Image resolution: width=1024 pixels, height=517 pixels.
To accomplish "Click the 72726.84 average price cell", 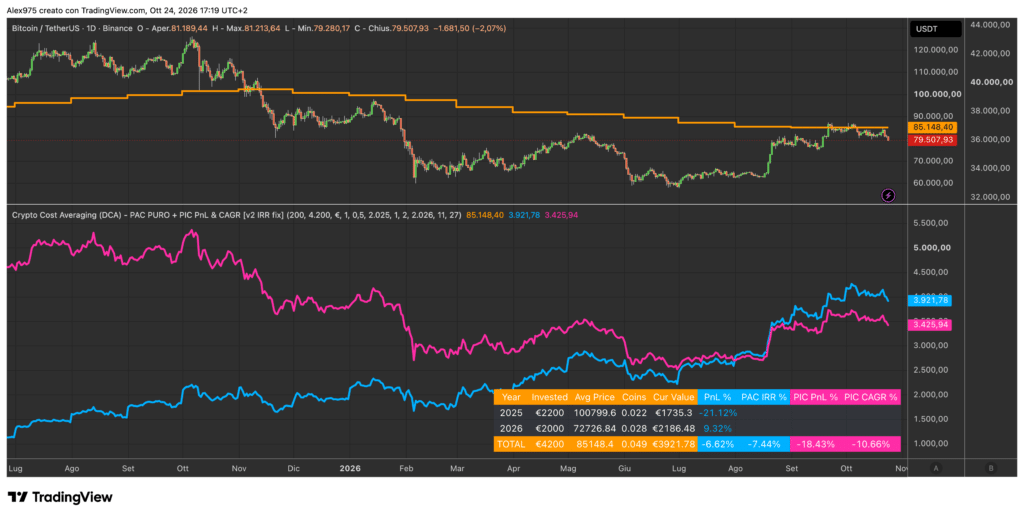I will [x=593, y=428].
